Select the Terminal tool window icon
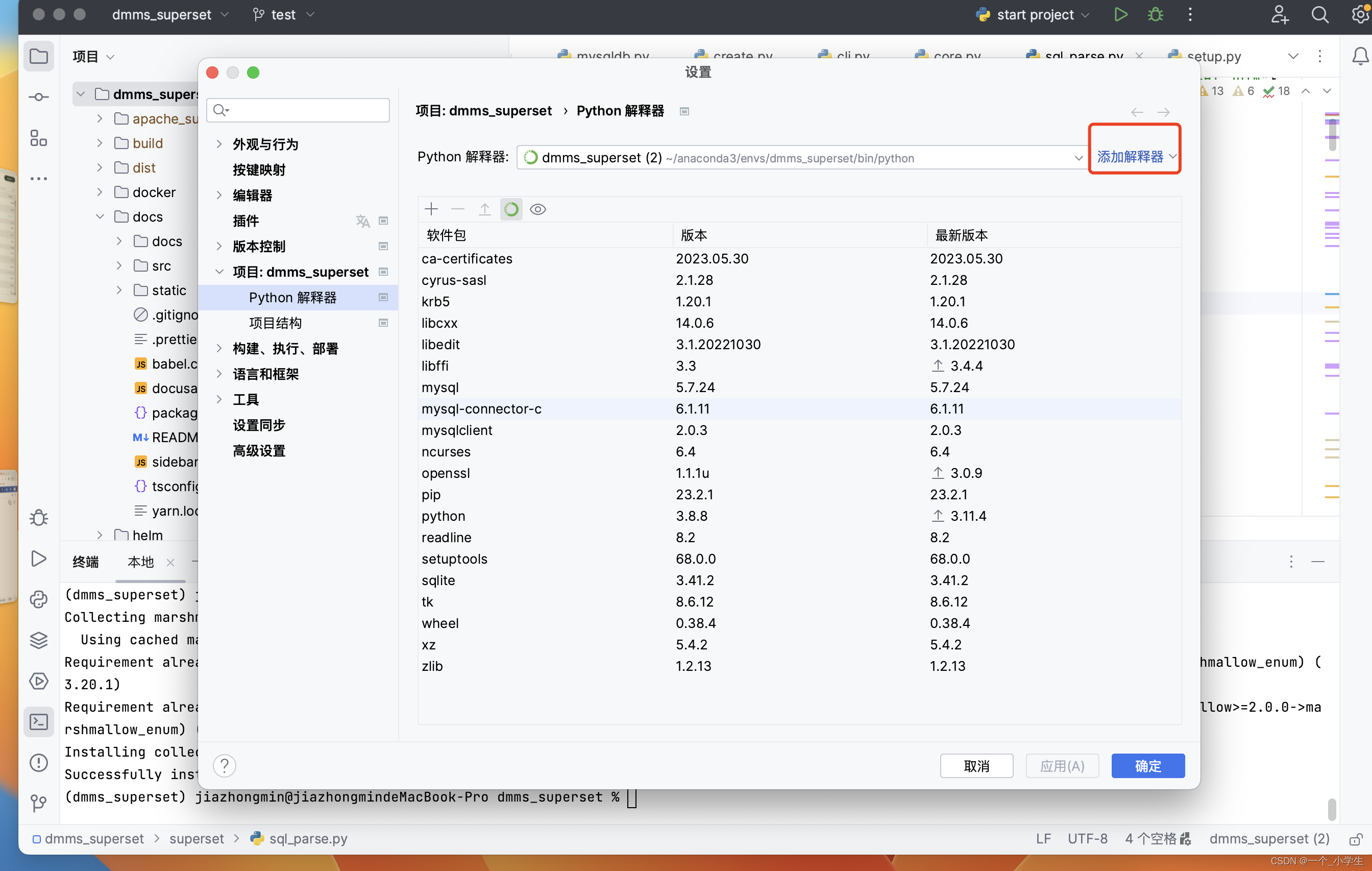The width and height of the screenshot is (1372, 871). click(39, 722)
